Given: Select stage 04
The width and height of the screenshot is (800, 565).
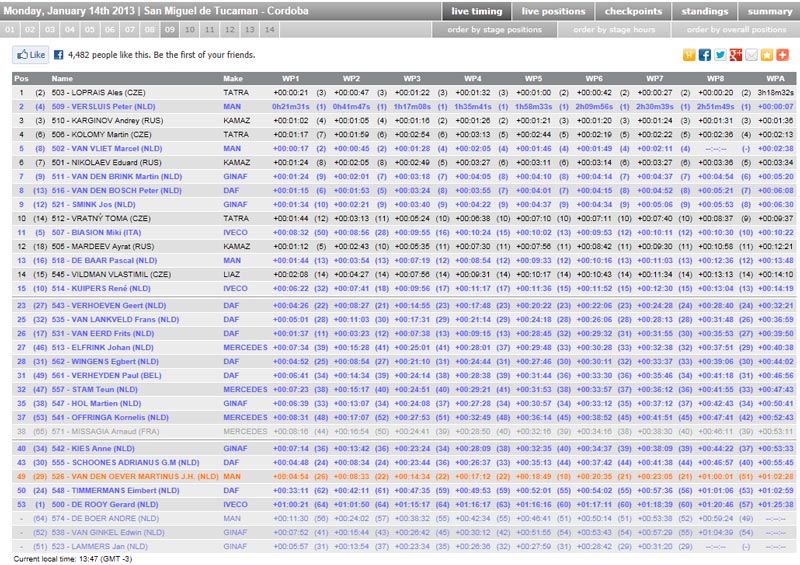Looking at the screenshot, I should 70,30.
